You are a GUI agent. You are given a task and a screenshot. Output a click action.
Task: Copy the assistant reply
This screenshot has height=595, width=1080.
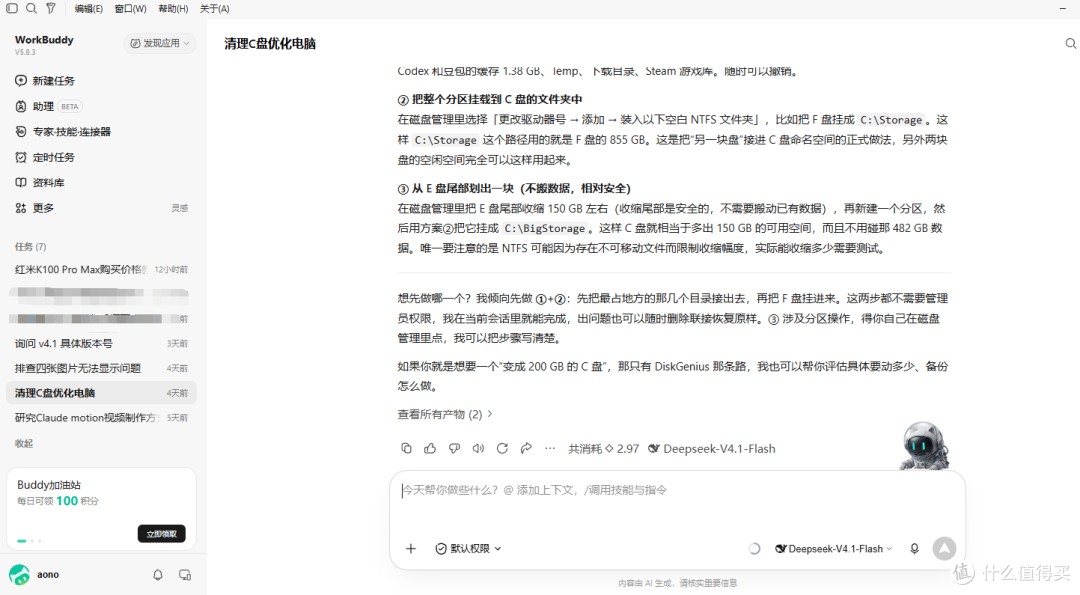(406, 448)
